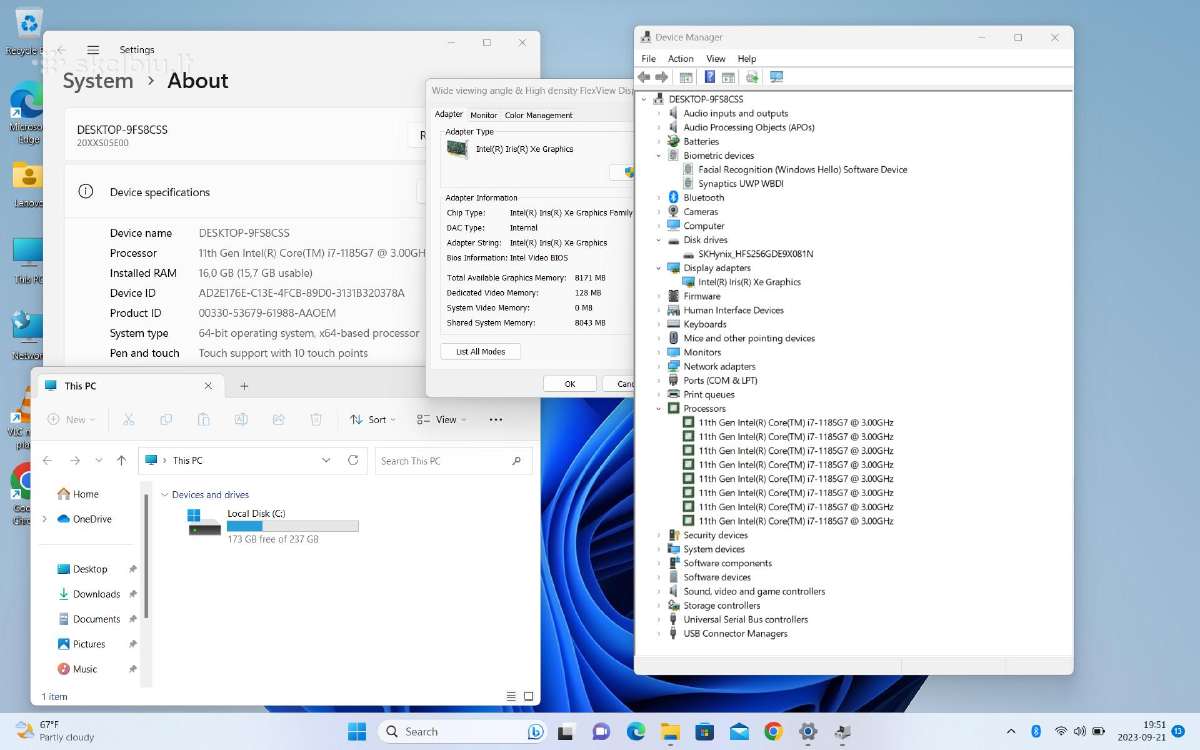This screenshot has height=750, width=1200.
Task: Expand the Network adapters node
Action: (x=659, y=367)
